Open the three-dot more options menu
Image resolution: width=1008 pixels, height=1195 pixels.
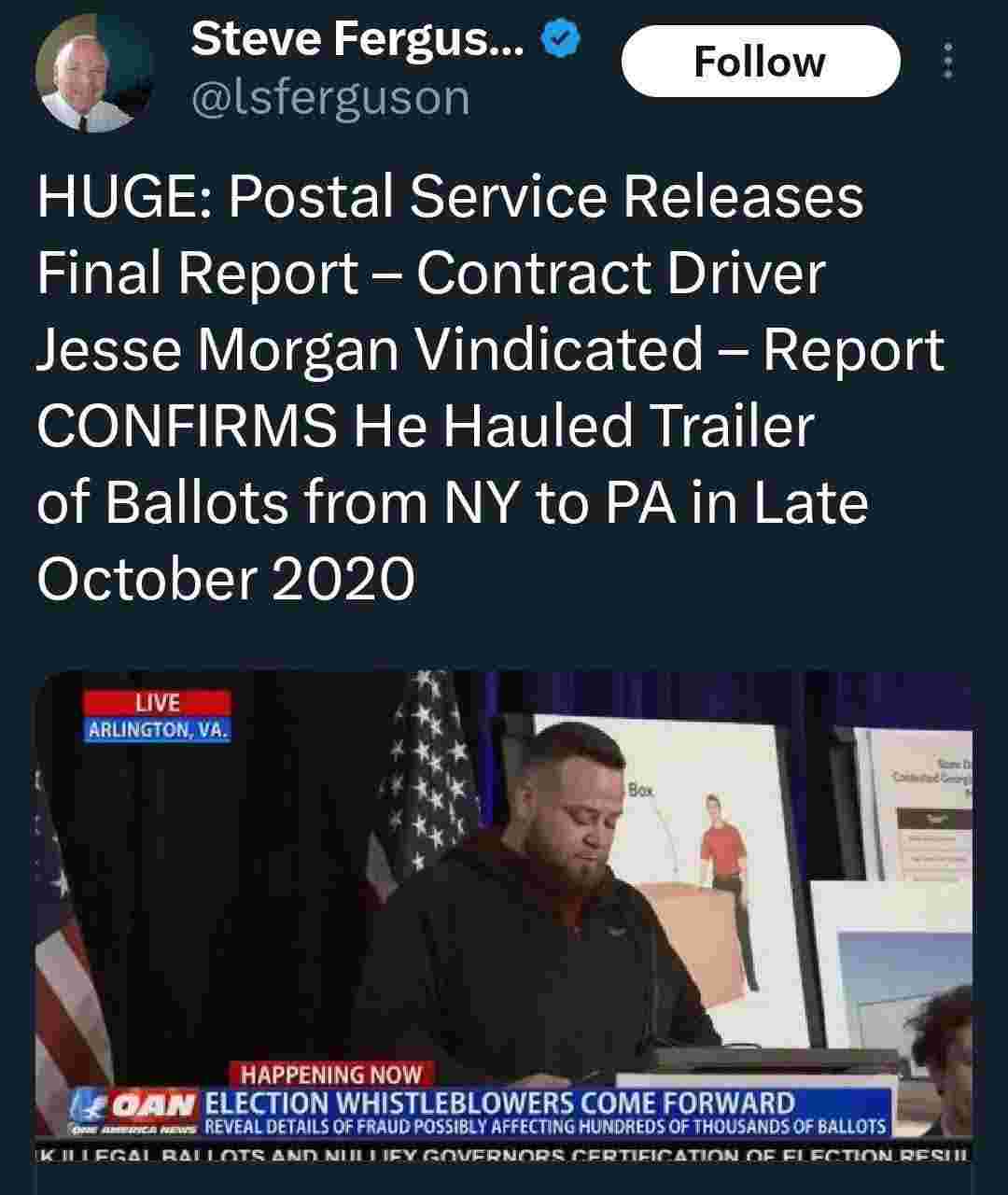pos(948,61)
